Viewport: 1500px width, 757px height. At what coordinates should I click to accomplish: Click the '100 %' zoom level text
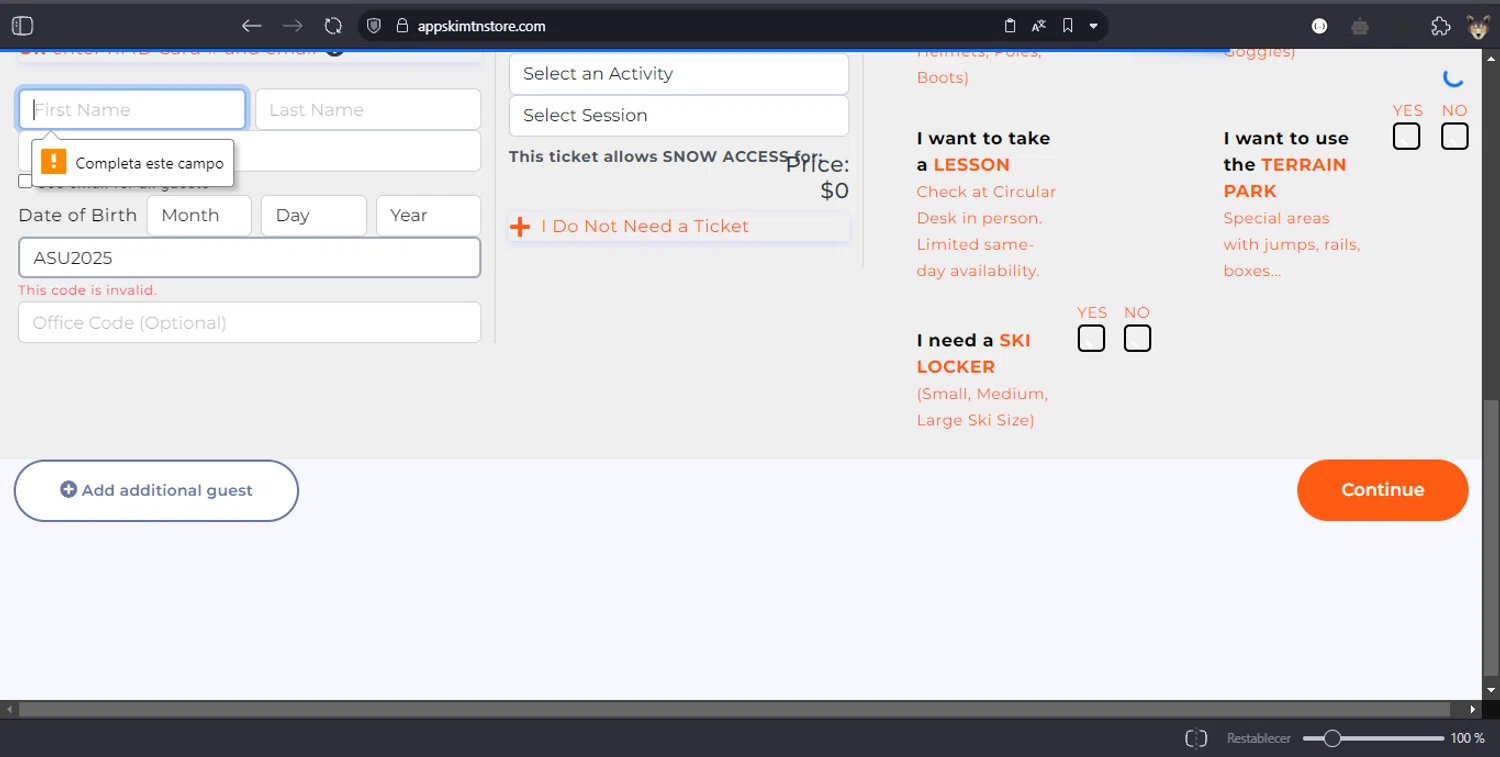1467,738
